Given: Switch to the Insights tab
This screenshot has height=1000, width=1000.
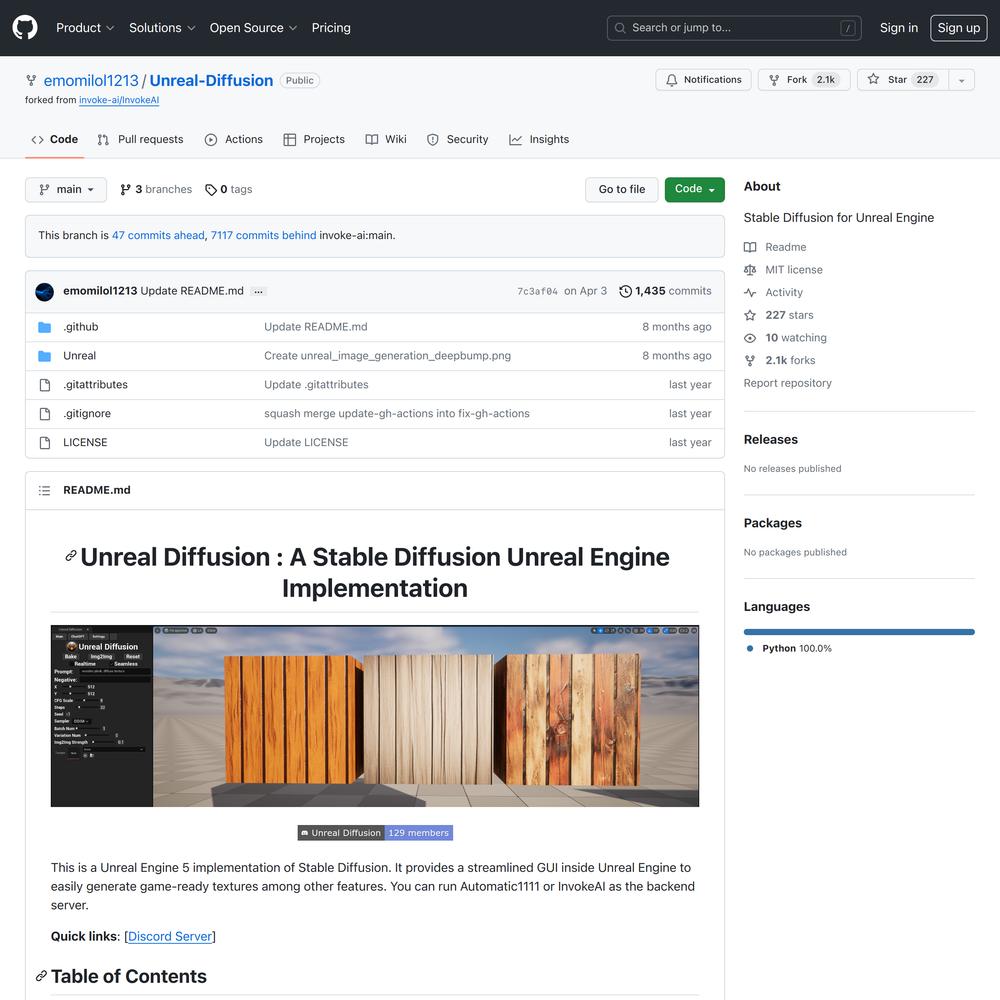Looking at the screenshot, I should [x=539, y=140].
